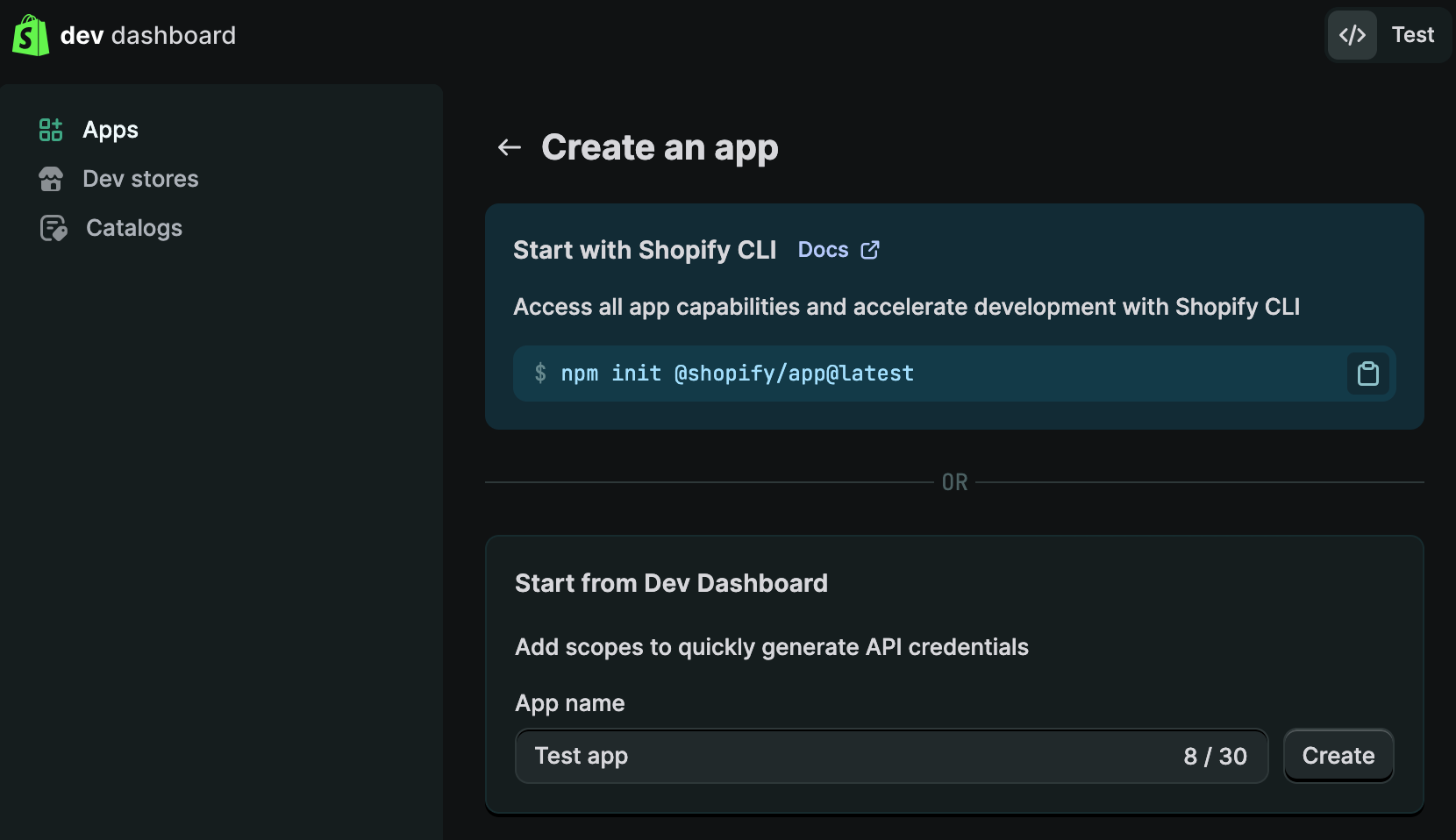The height and width of the screenshot is (840, 1456).
Task: Click the Start from Dev Dashboard heading
Action: [x=671, y=583]
